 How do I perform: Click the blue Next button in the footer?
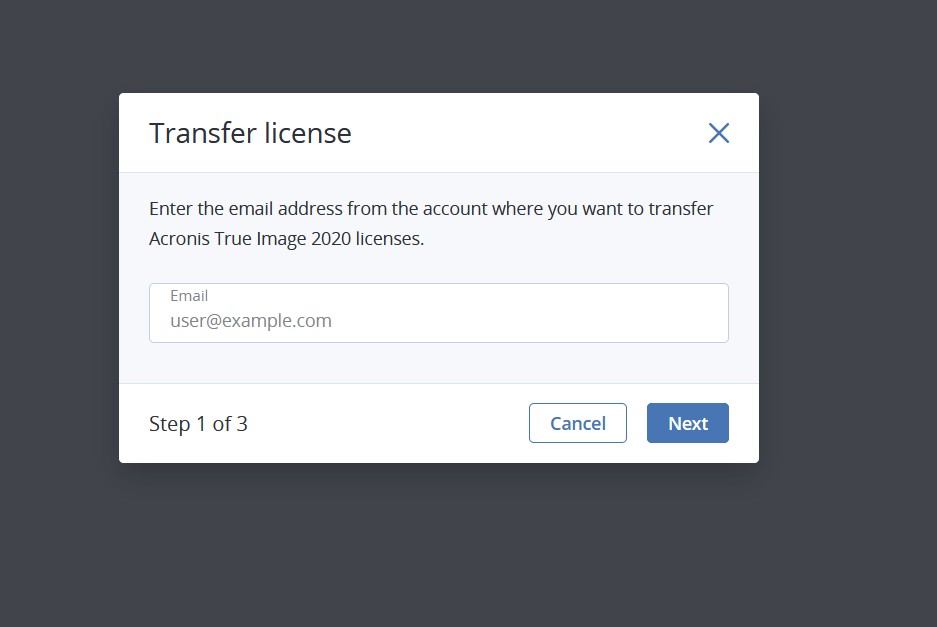(687, 423)
